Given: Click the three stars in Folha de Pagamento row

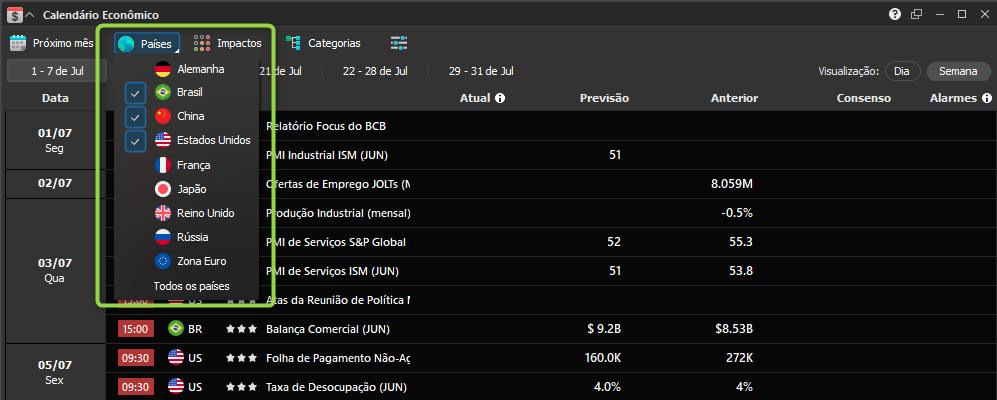Looking at the screenshot, I should [242, 358].
